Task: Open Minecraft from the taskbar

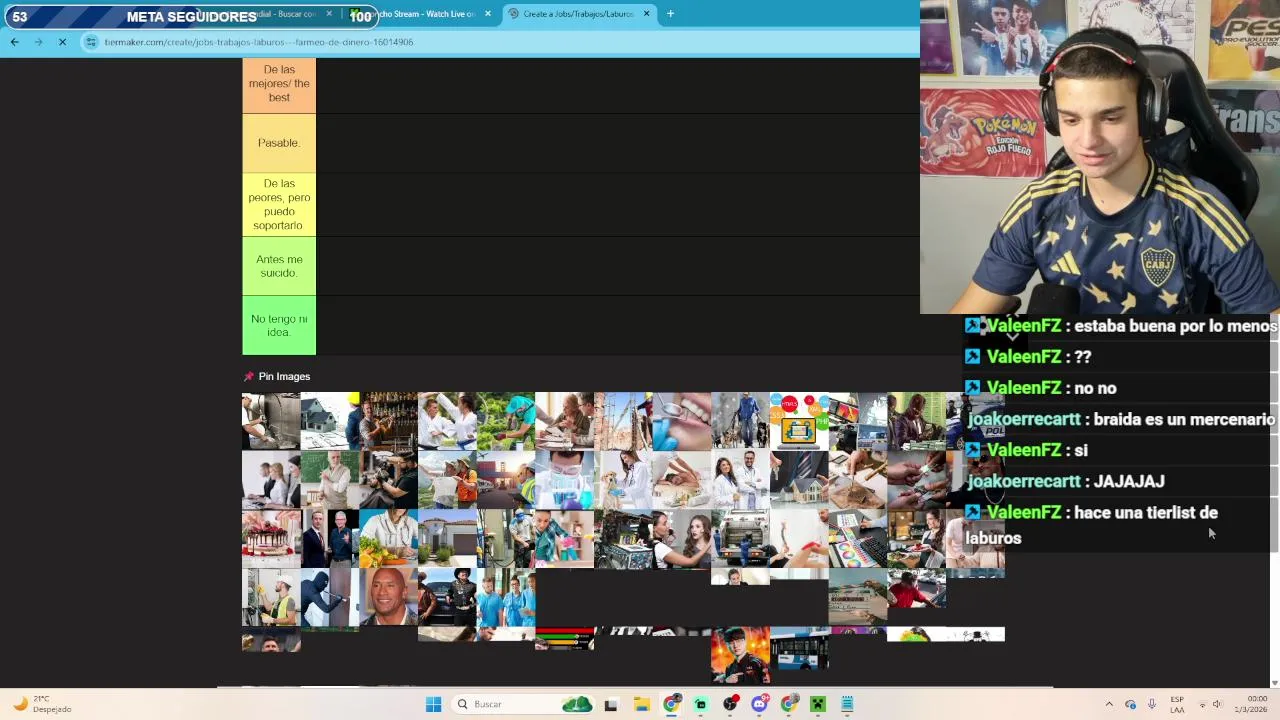Action: (x=818, y=704)
